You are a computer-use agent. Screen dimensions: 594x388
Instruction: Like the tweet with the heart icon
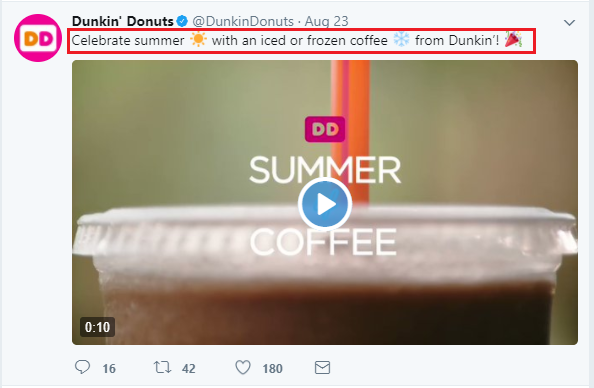click(243, 368)
